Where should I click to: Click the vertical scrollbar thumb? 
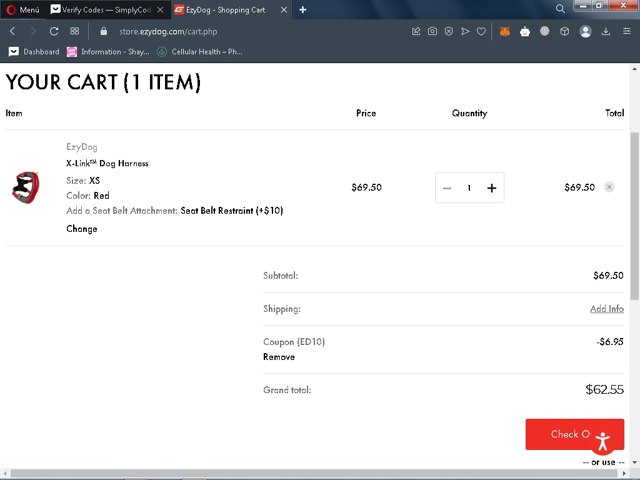click(x=635, y=216)
